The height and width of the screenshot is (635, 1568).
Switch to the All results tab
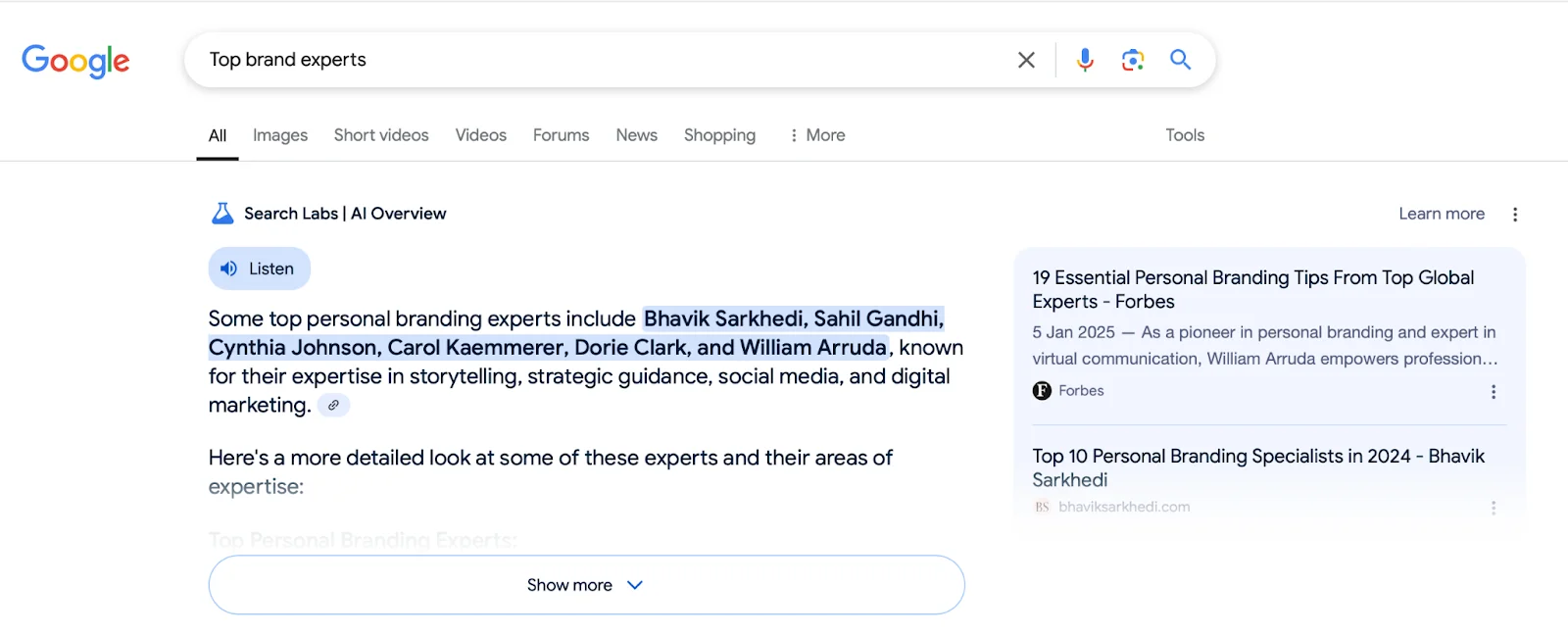tap(218, 135)
